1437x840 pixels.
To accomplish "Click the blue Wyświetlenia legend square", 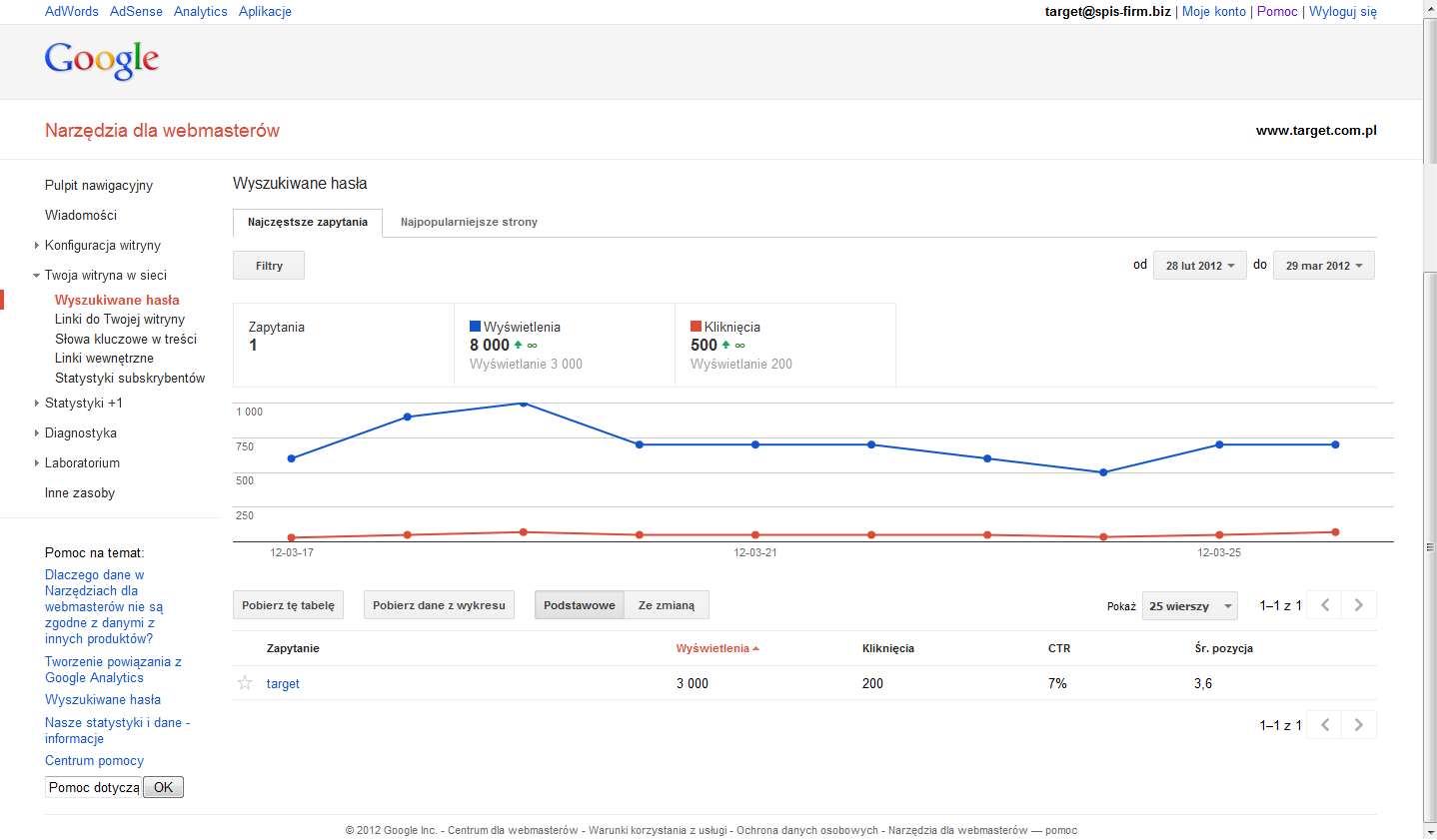I will pos(476,327).
